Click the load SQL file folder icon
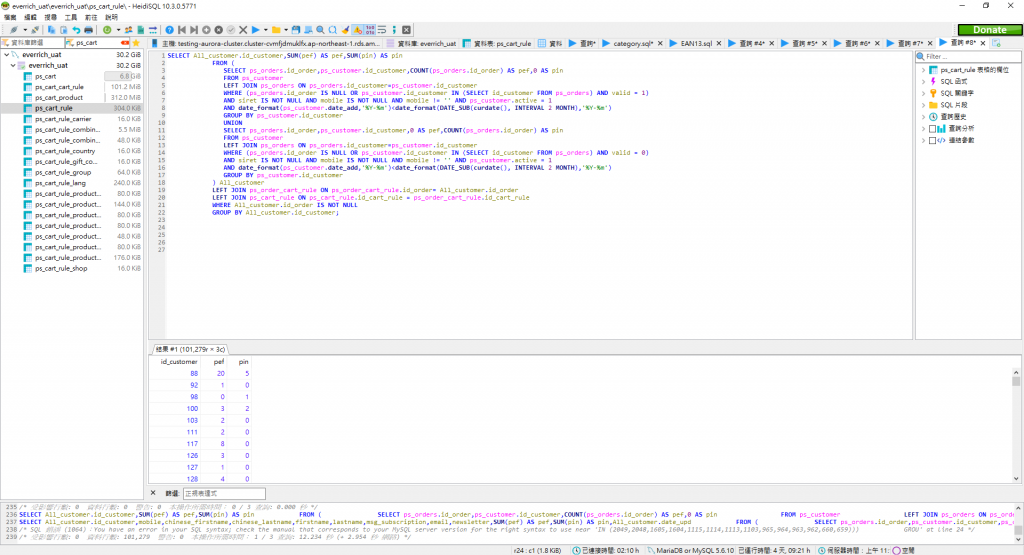The width and height of the screenshot is (1024, 555). point(276,30)
